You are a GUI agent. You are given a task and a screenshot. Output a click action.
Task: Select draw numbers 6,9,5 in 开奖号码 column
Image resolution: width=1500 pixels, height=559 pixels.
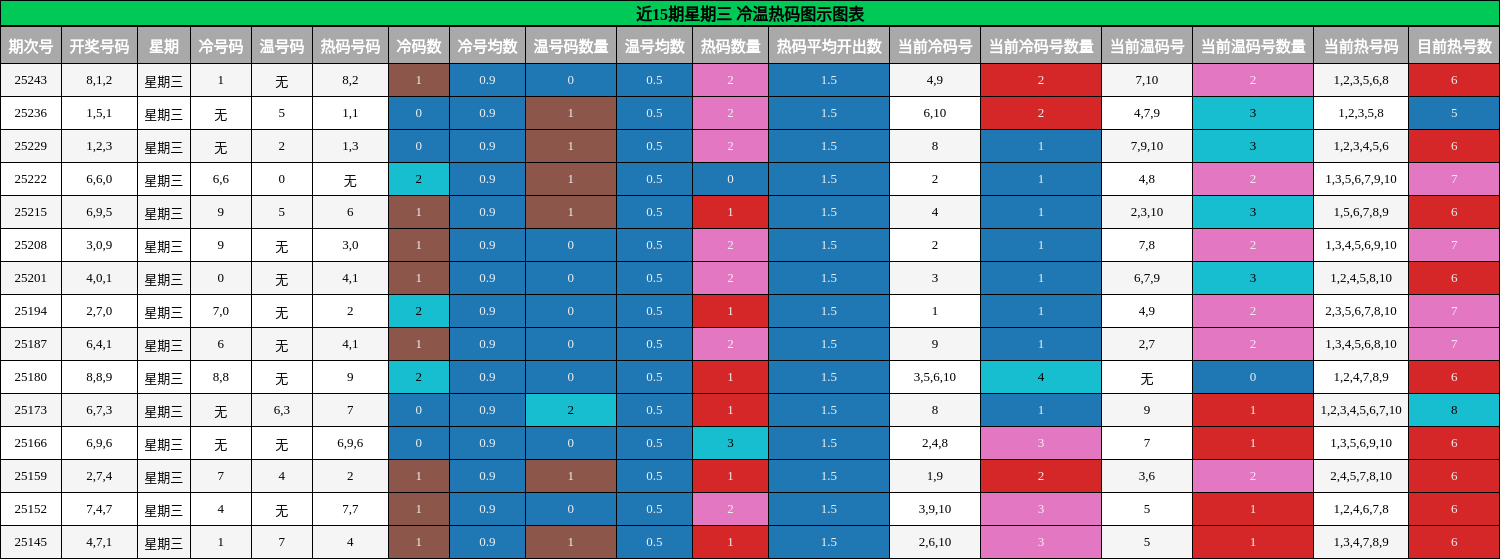[99, 212]
